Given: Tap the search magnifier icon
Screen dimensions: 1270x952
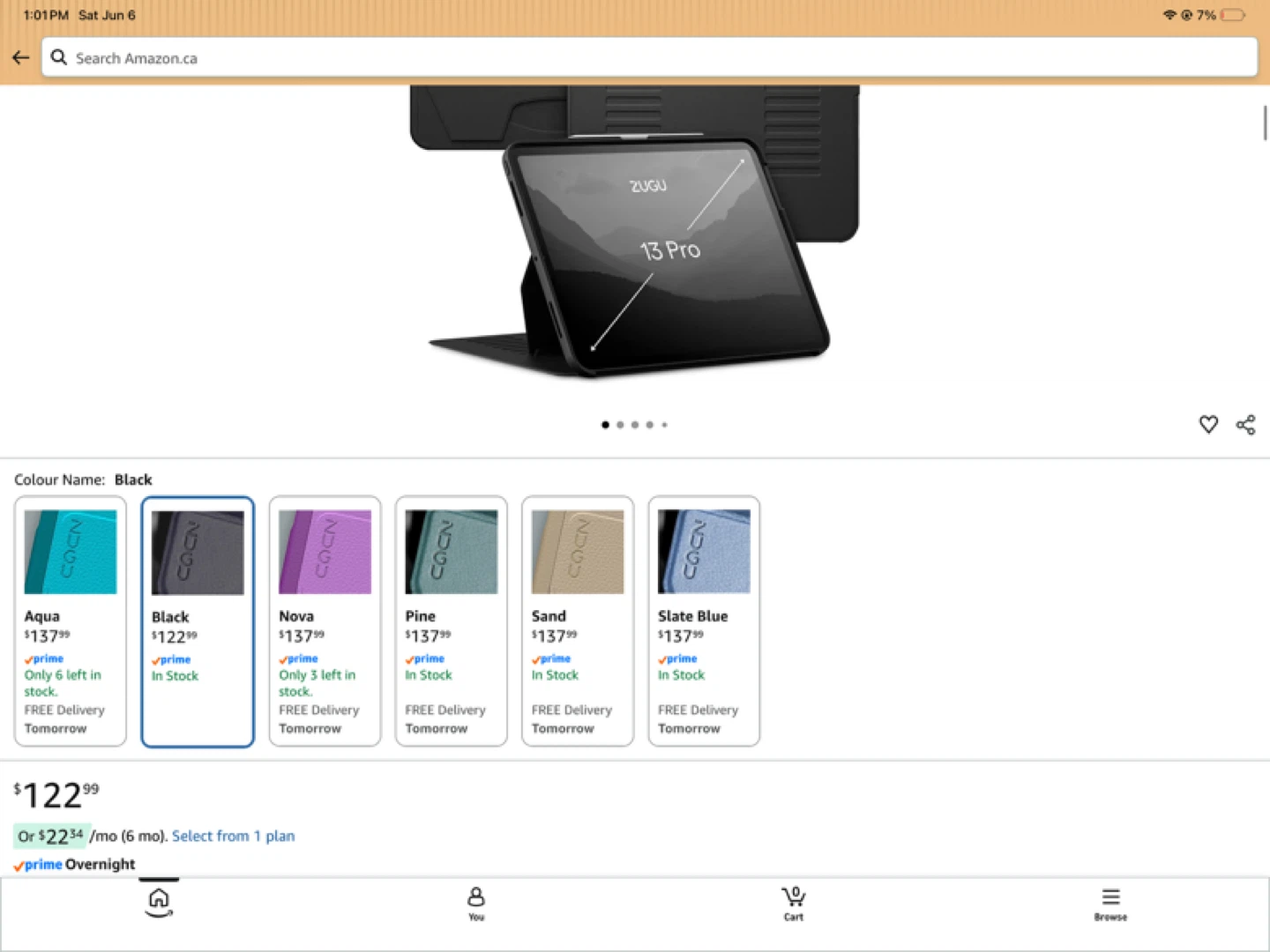Looking at the screenshot, I should pyautogui.click(x=58, y=57).
